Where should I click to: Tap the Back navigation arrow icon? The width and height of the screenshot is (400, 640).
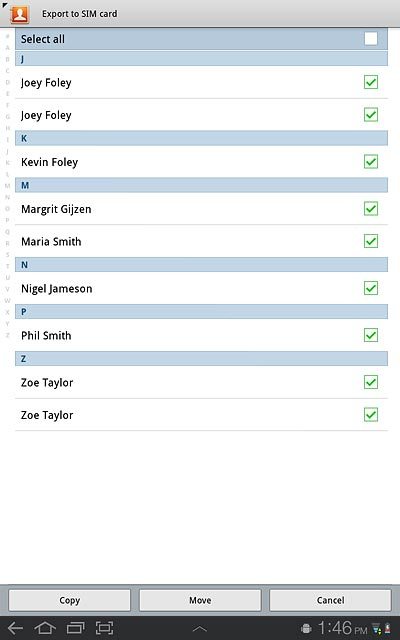(16, 628)
